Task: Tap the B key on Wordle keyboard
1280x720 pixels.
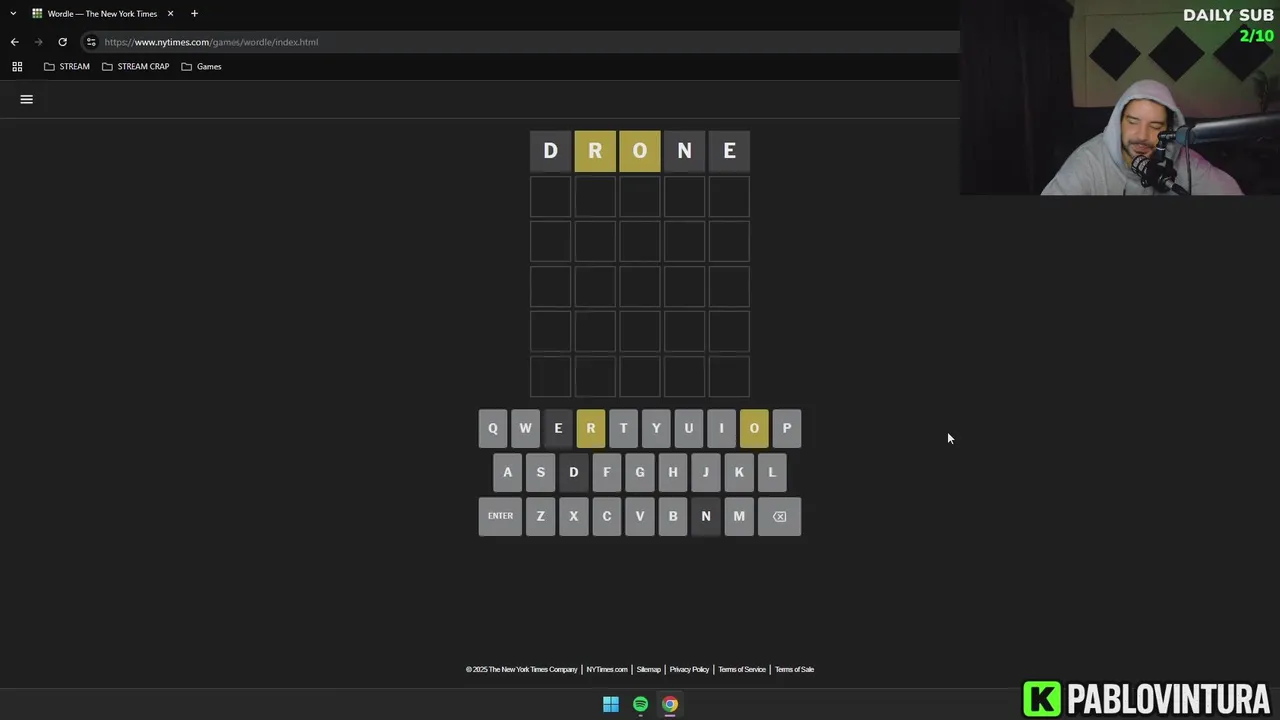Action: 673,516
